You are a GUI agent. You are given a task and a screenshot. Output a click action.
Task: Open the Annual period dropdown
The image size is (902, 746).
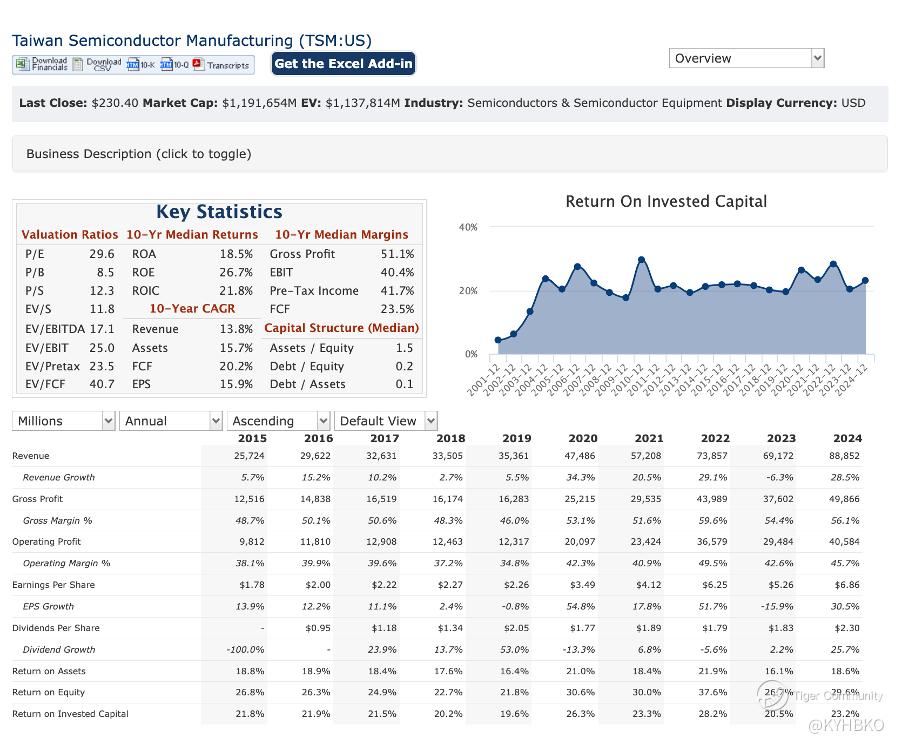[x=171, y=421]
